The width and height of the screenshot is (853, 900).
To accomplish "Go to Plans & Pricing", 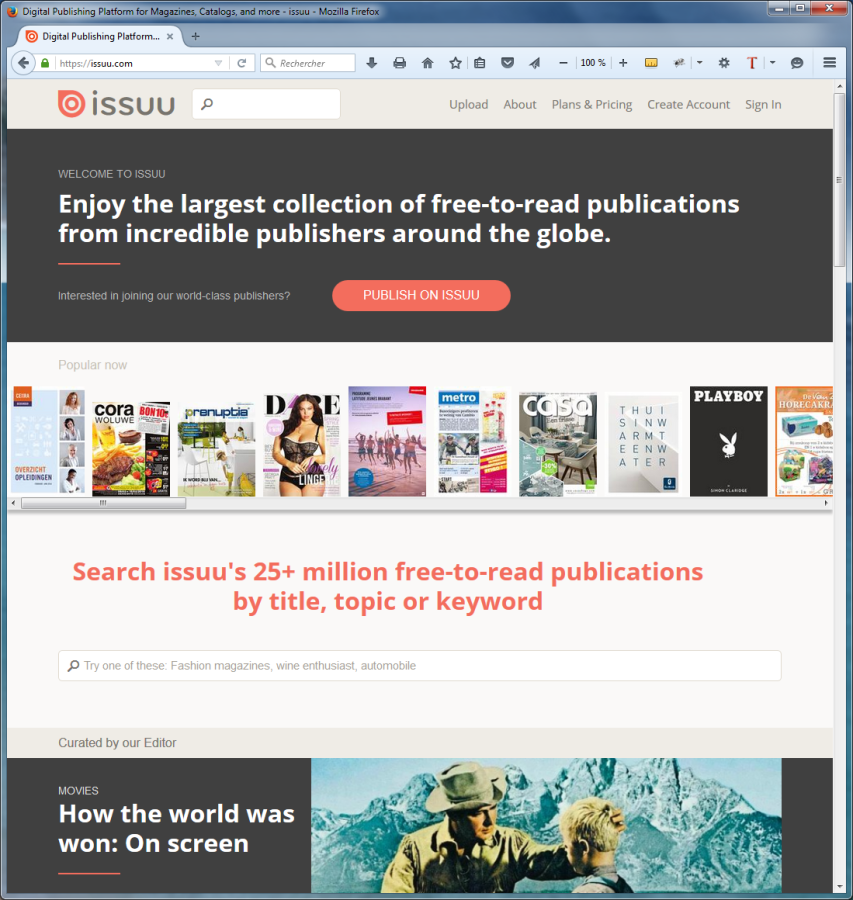I will point(592,104).
